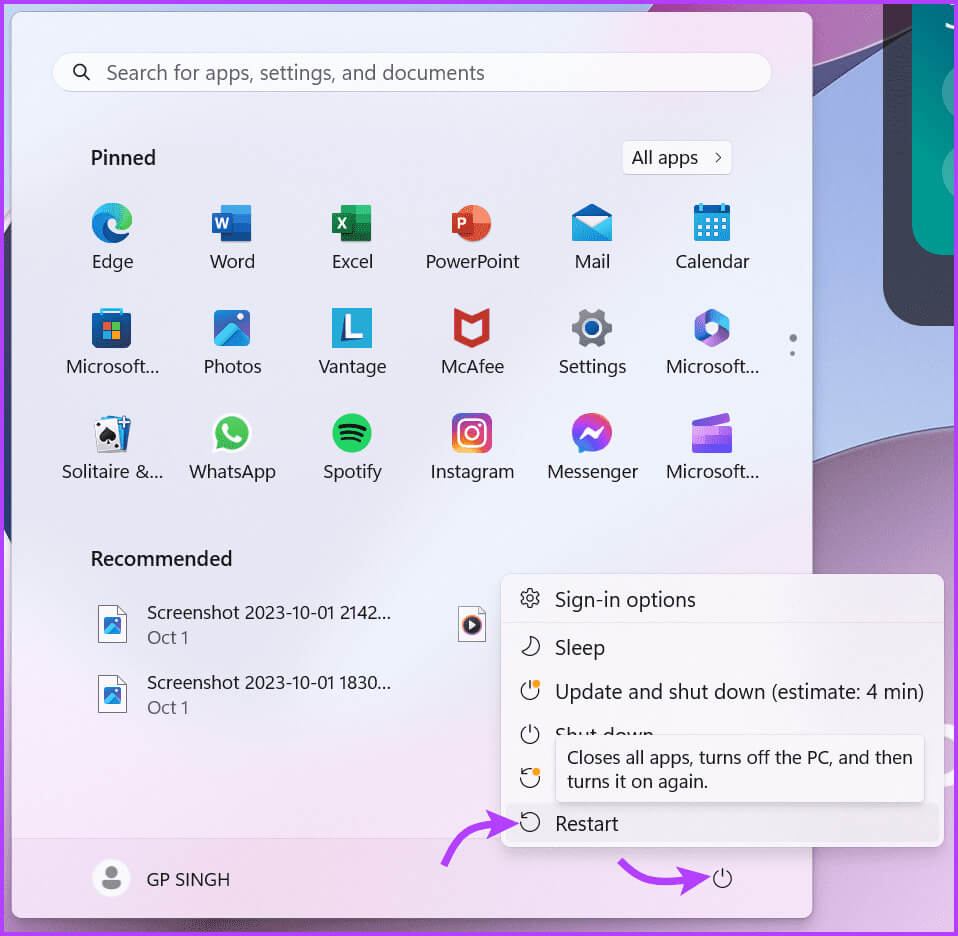
Task: Launch Messenger
Action: (x=592, y=446)
